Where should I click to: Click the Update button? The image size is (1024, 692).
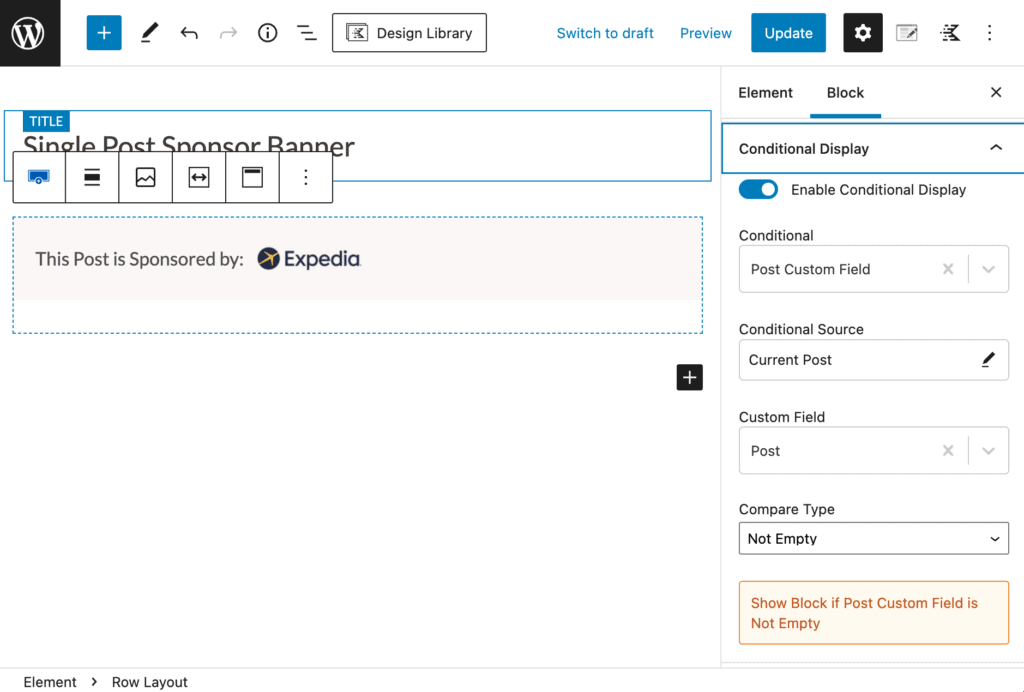[x=788, y=33]
